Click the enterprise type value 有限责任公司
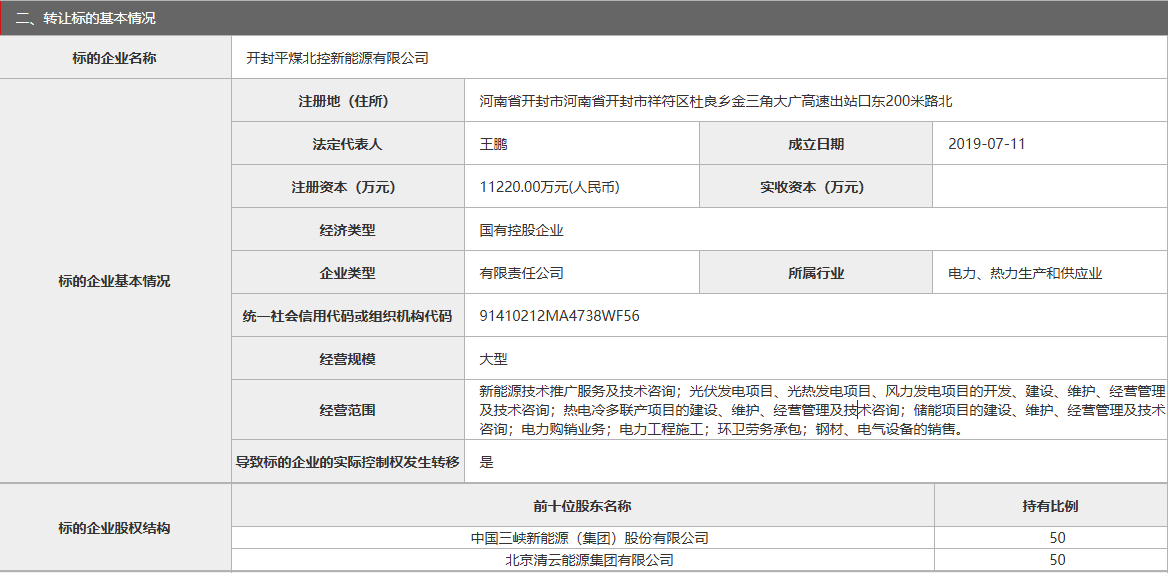Viewport: 1173px width, 573px height. [521, 273]
